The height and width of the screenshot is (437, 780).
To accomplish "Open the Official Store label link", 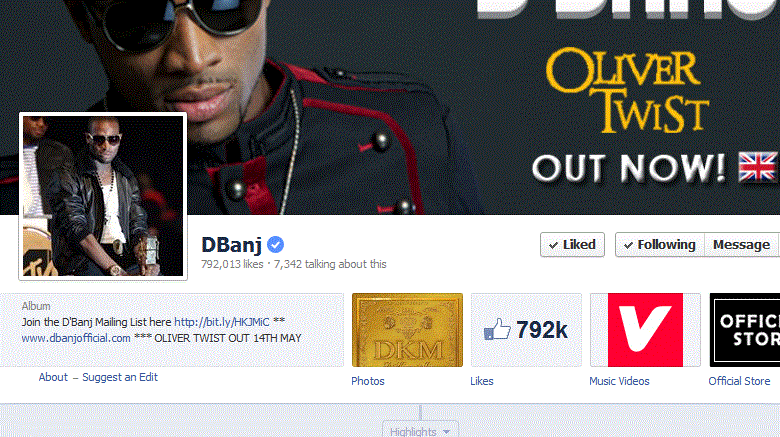I will (x=739, y=381).
